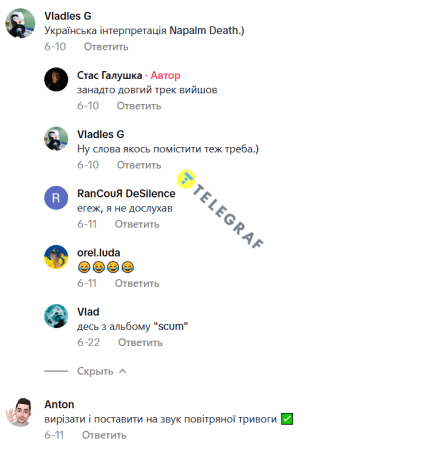Click the Telegraf watermark logo
The width and height of the screenshot is (428, 453).
[186, 179]
